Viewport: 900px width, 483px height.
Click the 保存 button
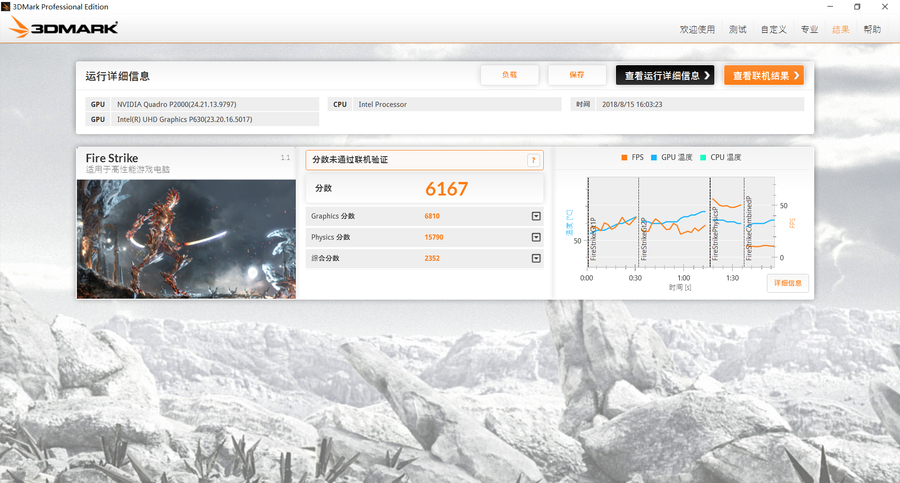tap(576, 75)
